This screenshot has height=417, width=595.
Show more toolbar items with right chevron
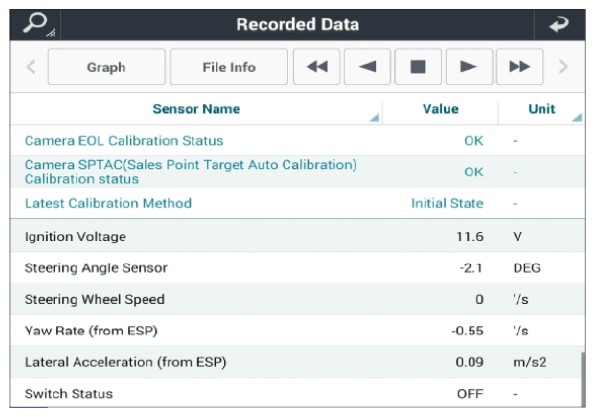(564, 67)
